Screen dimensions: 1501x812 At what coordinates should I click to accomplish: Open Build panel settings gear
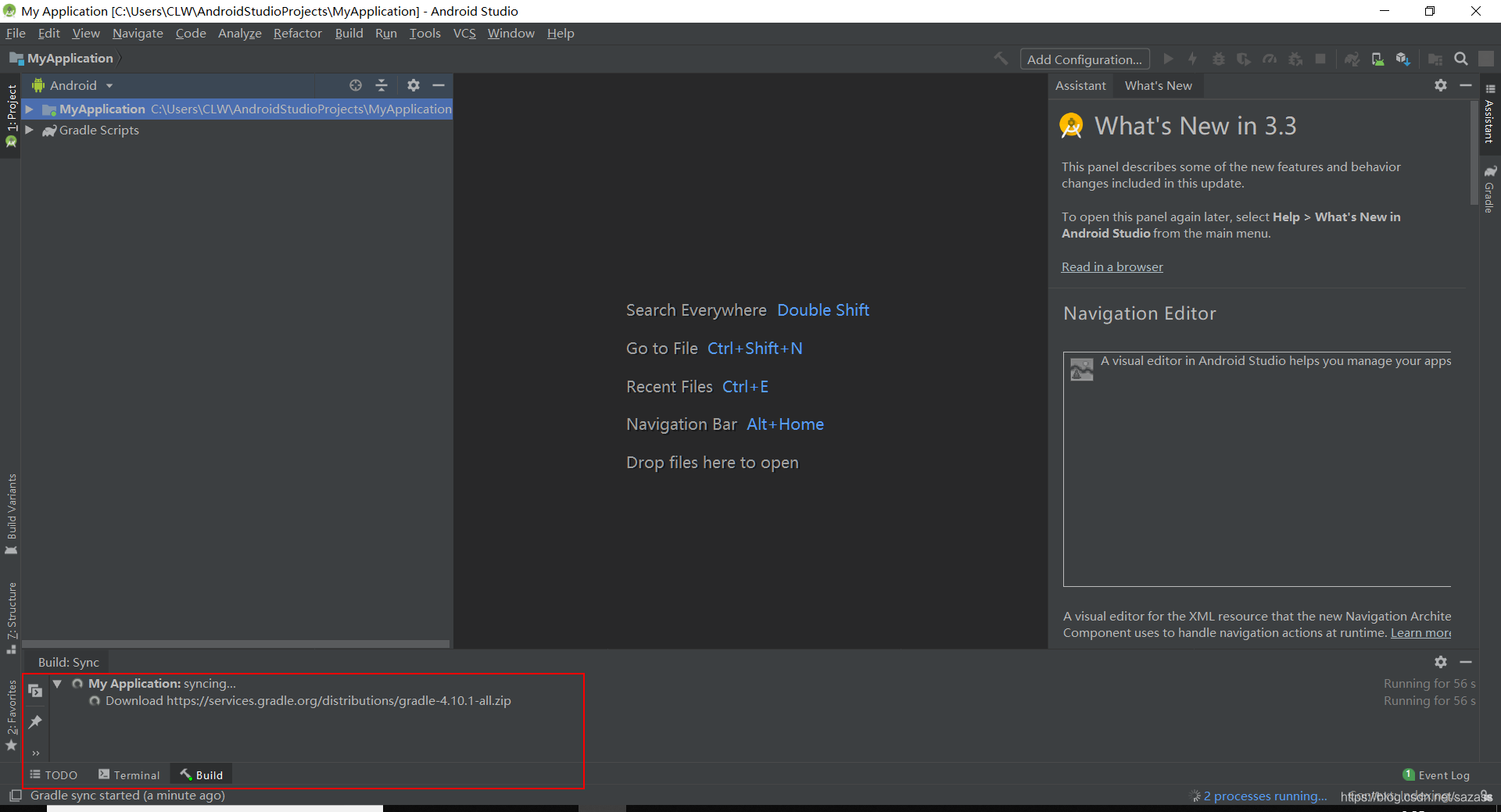[1441, 662]
